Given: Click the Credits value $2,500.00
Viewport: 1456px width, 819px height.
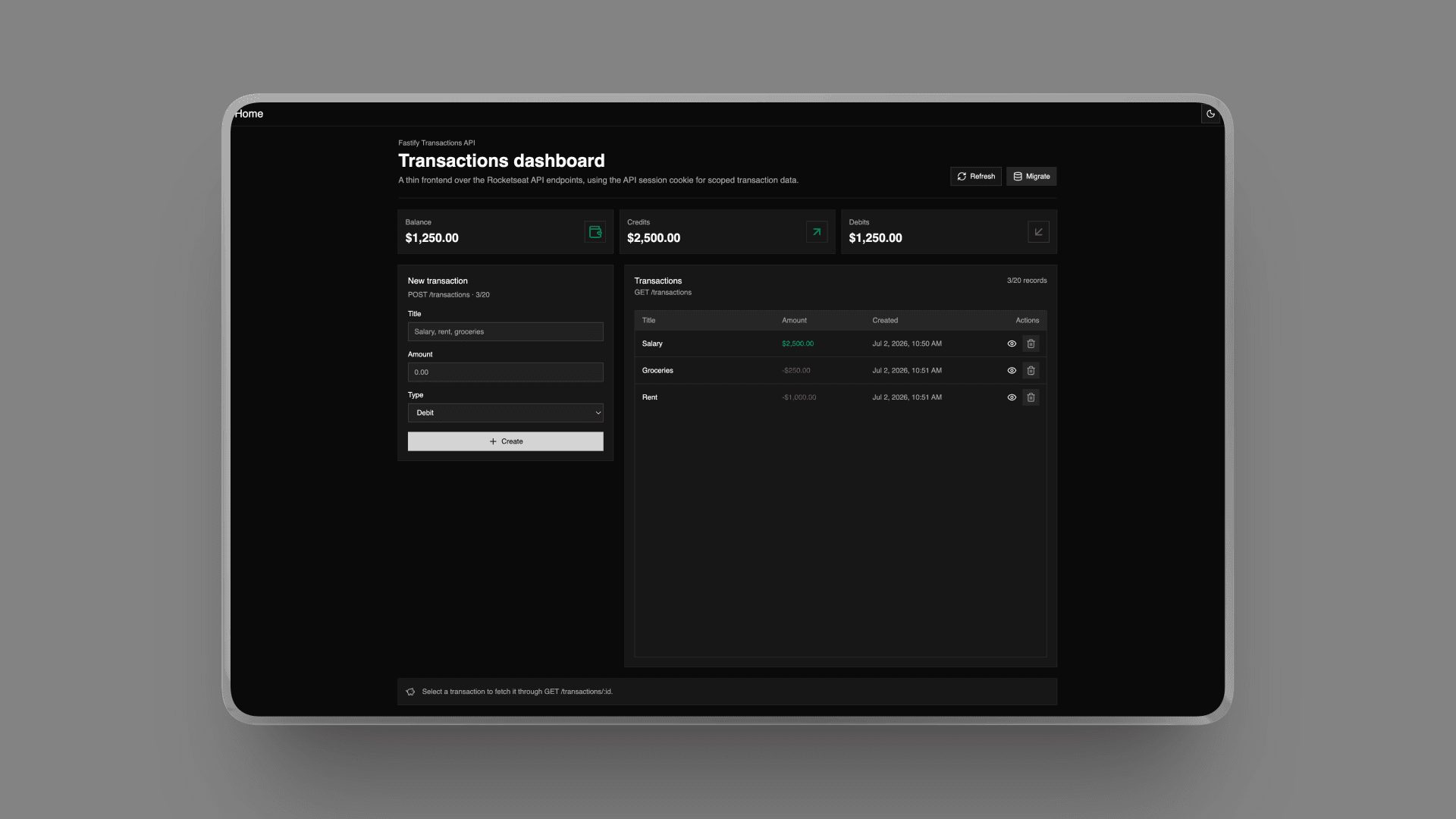Looking at the screenshot, I should 654,238.
